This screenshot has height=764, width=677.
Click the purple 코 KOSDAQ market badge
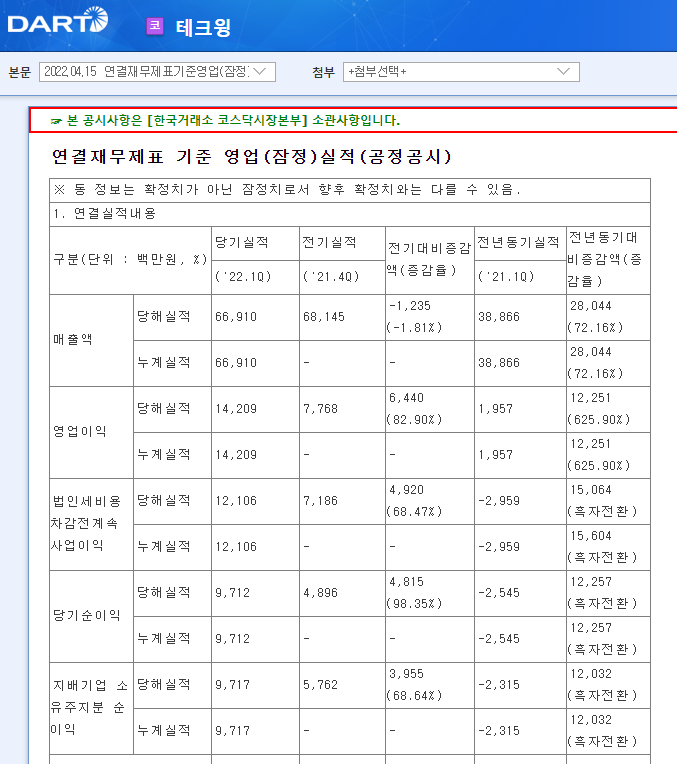(x=155, y=26)
